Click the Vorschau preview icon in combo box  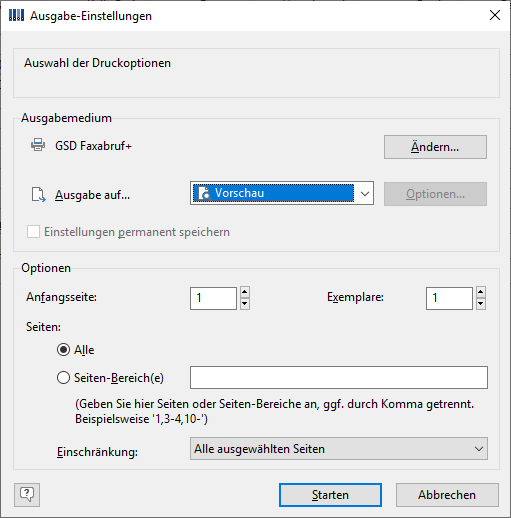204,193
